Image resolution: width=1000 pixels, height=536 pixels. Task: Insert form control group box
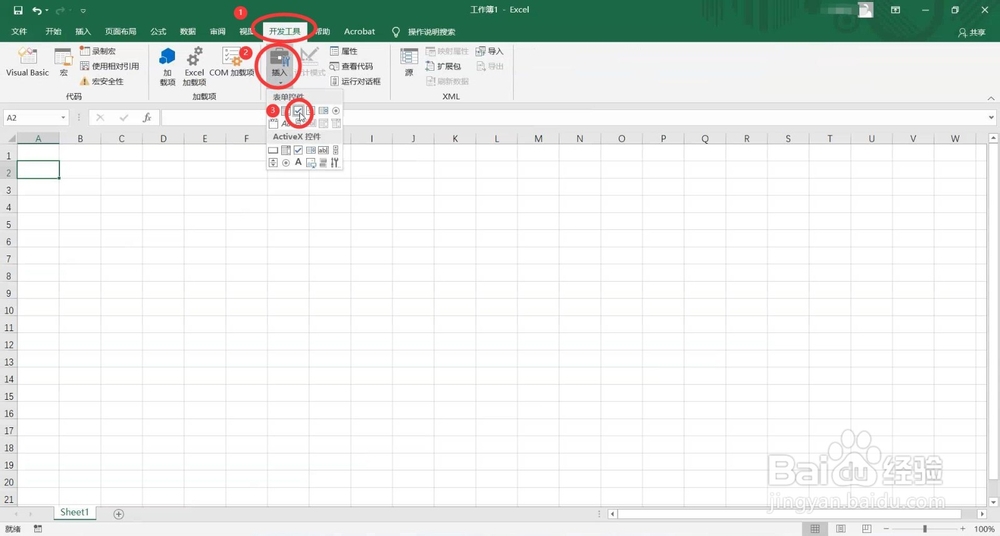pos(273,123)
